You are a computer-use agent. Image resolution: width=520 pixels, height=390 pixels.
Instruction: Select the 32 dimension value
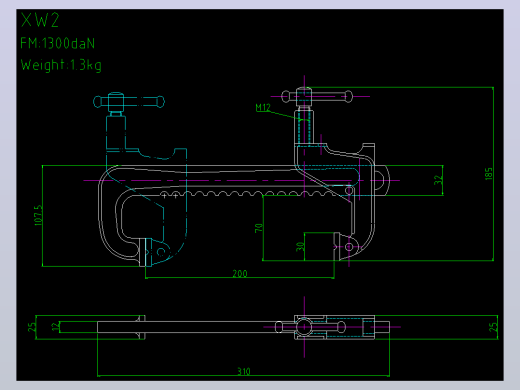(x=439, y=180)
